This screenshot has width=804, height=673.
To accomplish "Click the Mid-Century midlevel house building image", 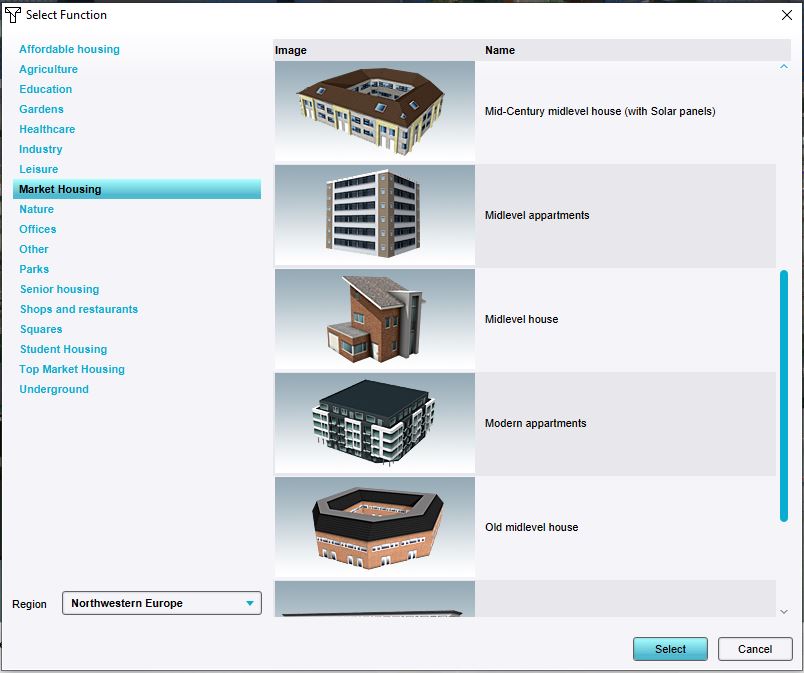I will pos(374,111).
